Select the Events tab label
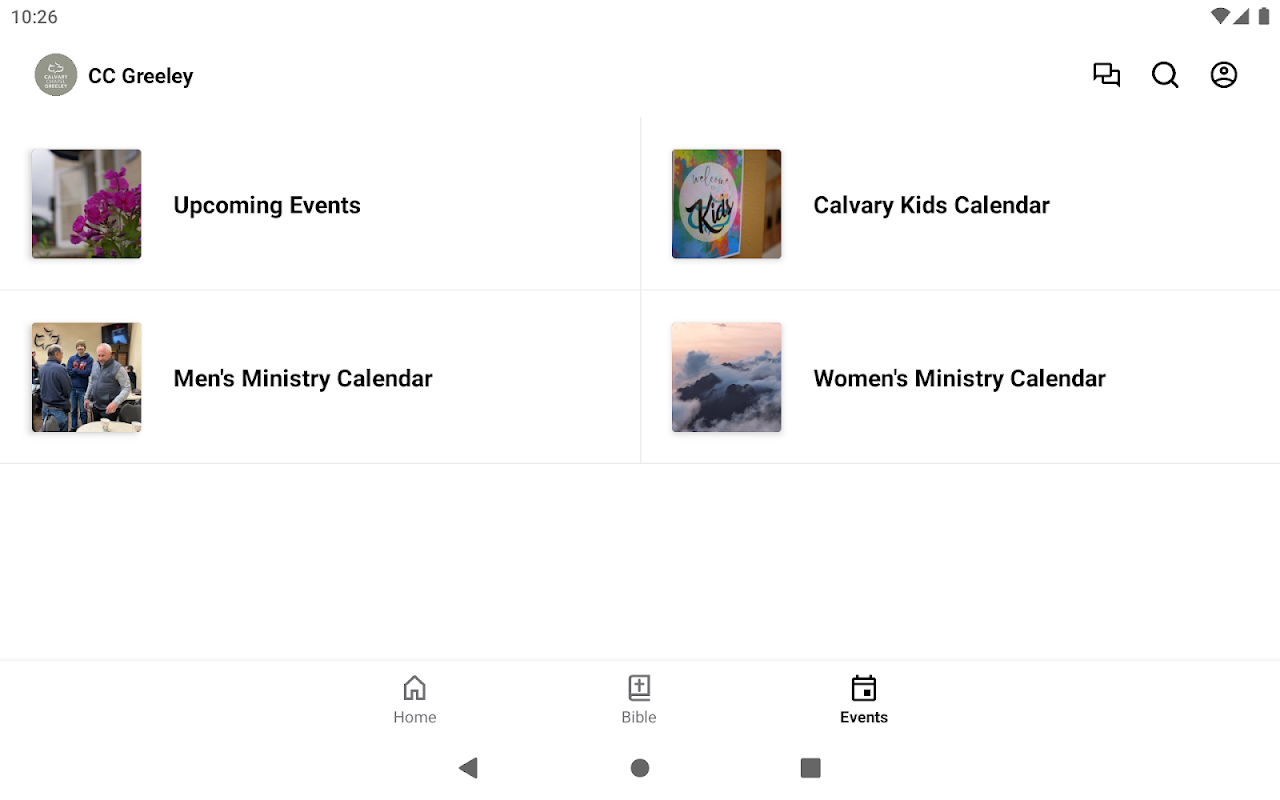 864,717
